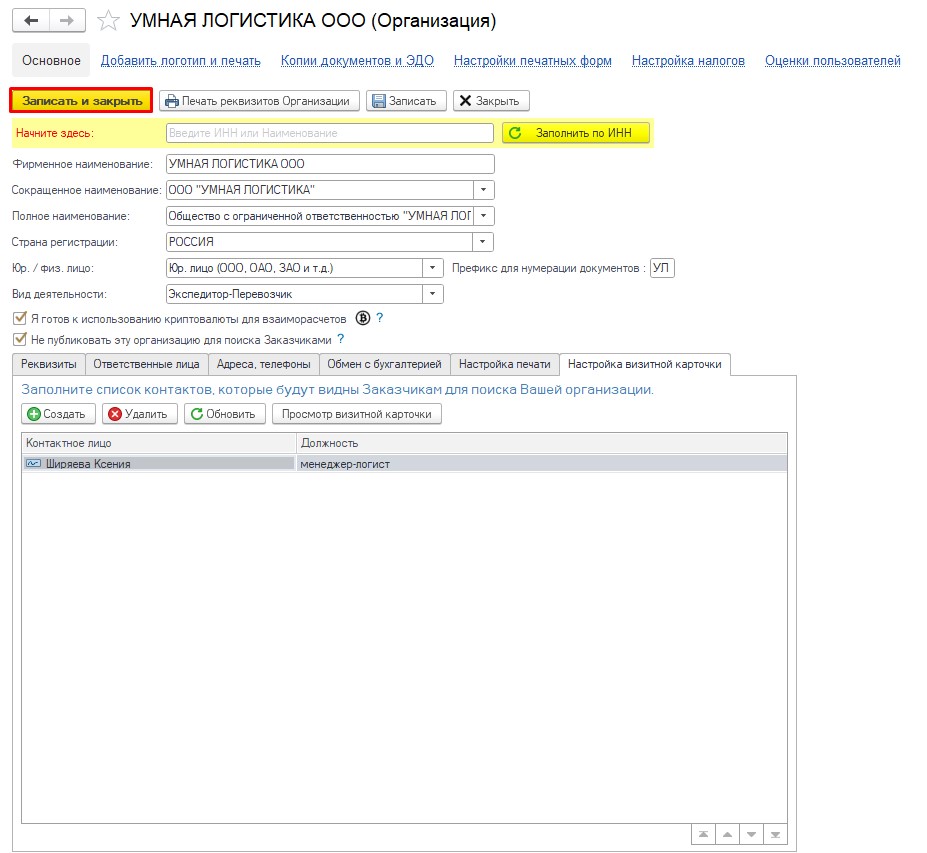927x853 pixels.
Task: Open Просмотр визитной карточки
Action: 356,414
